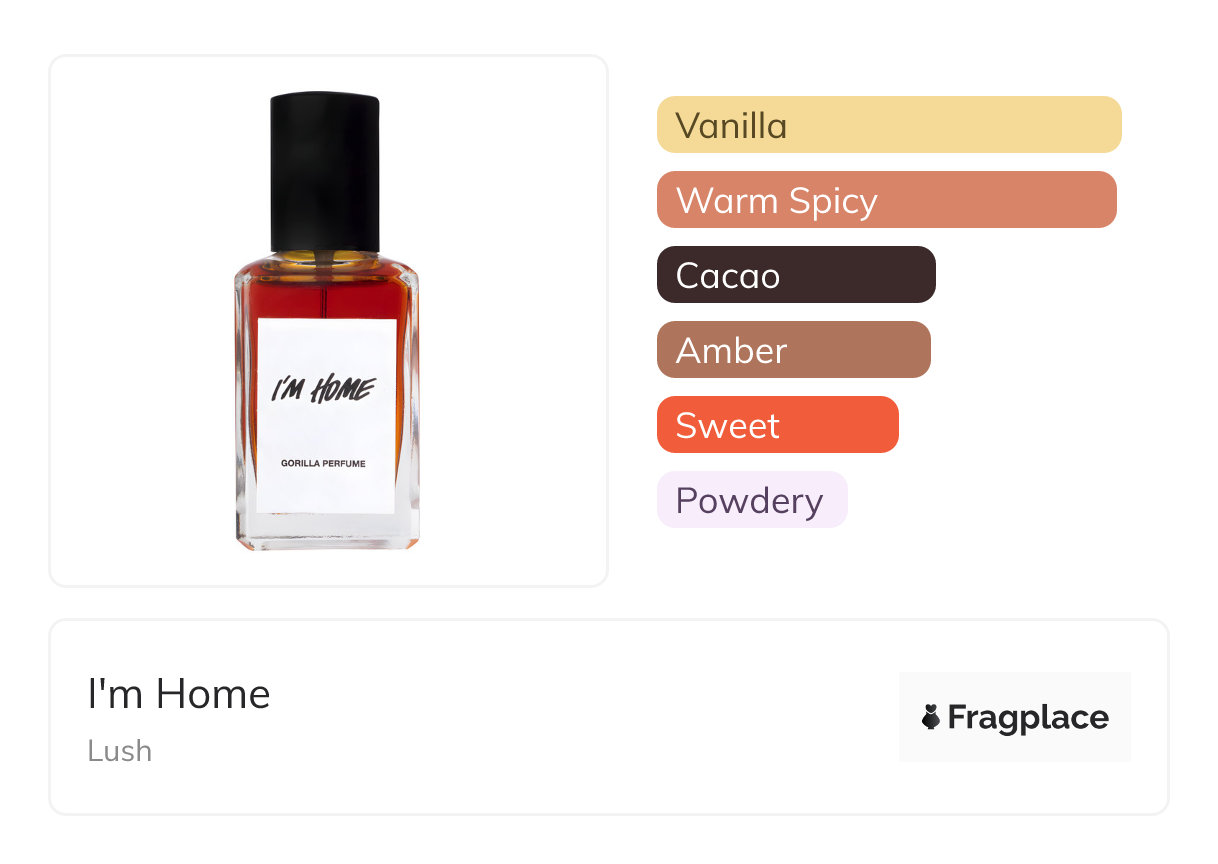This screenshot has height=864, width=1218.
Task: Click the word Spicy in Warm Spicy bar
Action: point(832,201)
